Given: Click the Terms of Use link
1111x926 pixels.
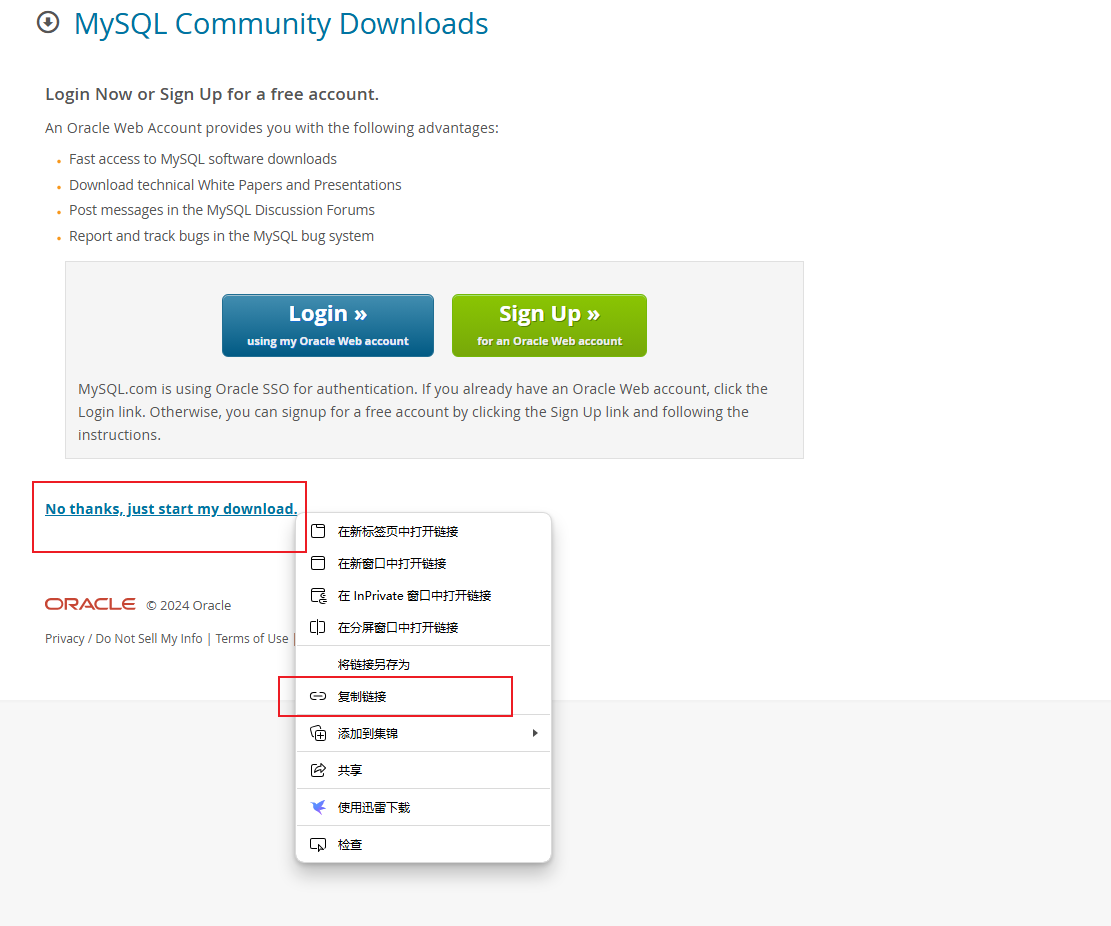Looking at the screenshot, I should click(x=251, y=638).
